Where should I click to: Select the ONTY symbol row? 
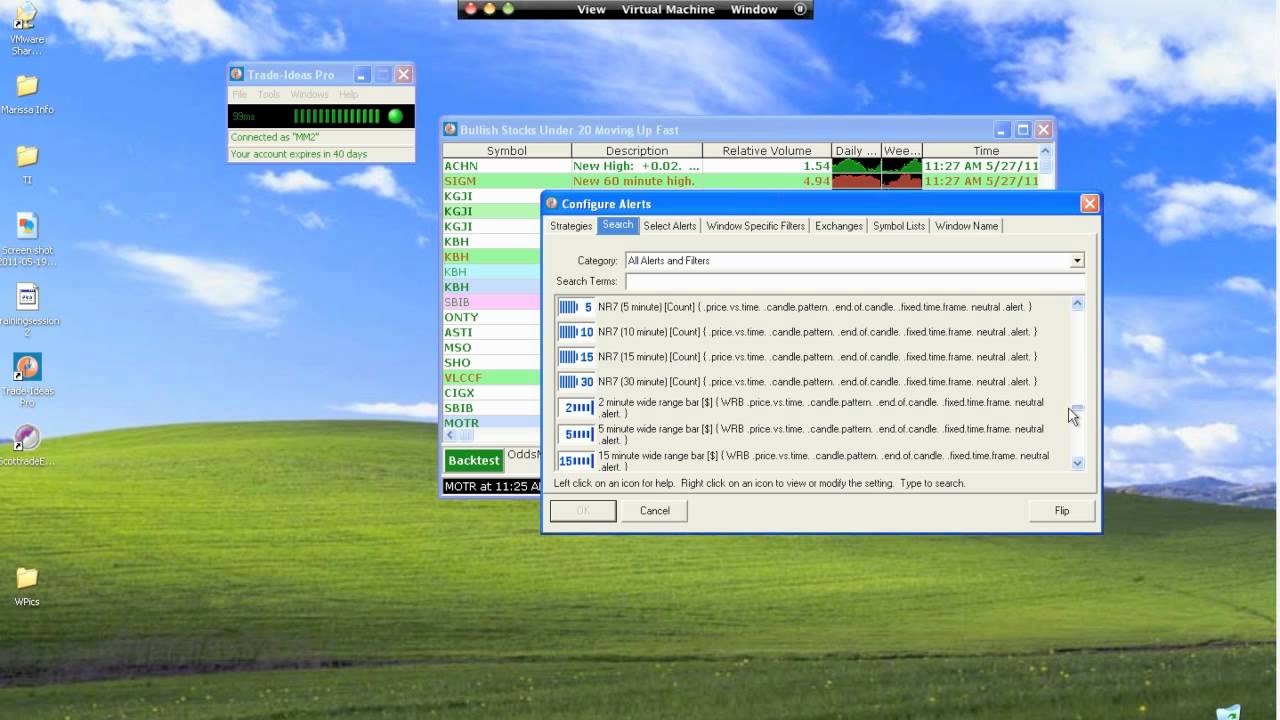click(x=492, y=317)
